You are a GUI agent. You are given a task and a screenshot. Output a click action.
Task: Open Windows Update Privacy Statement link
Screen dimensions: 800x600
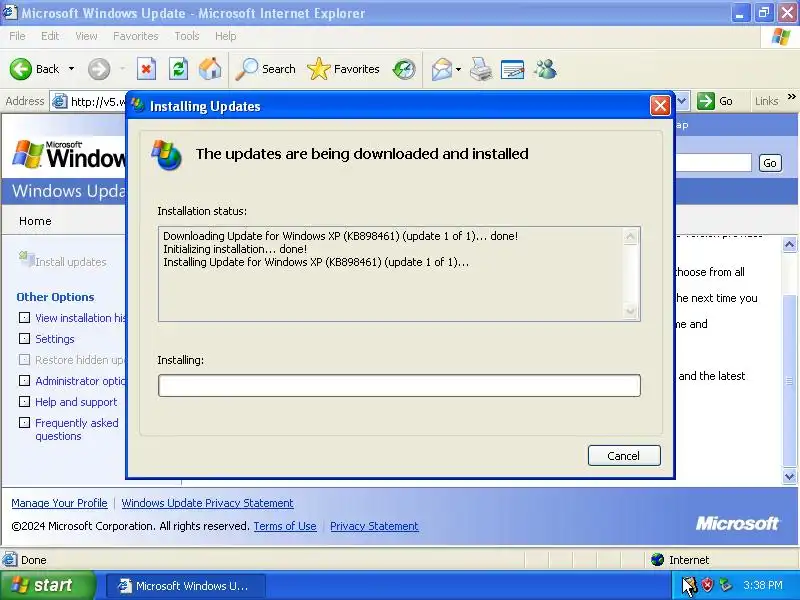(207, 503)
